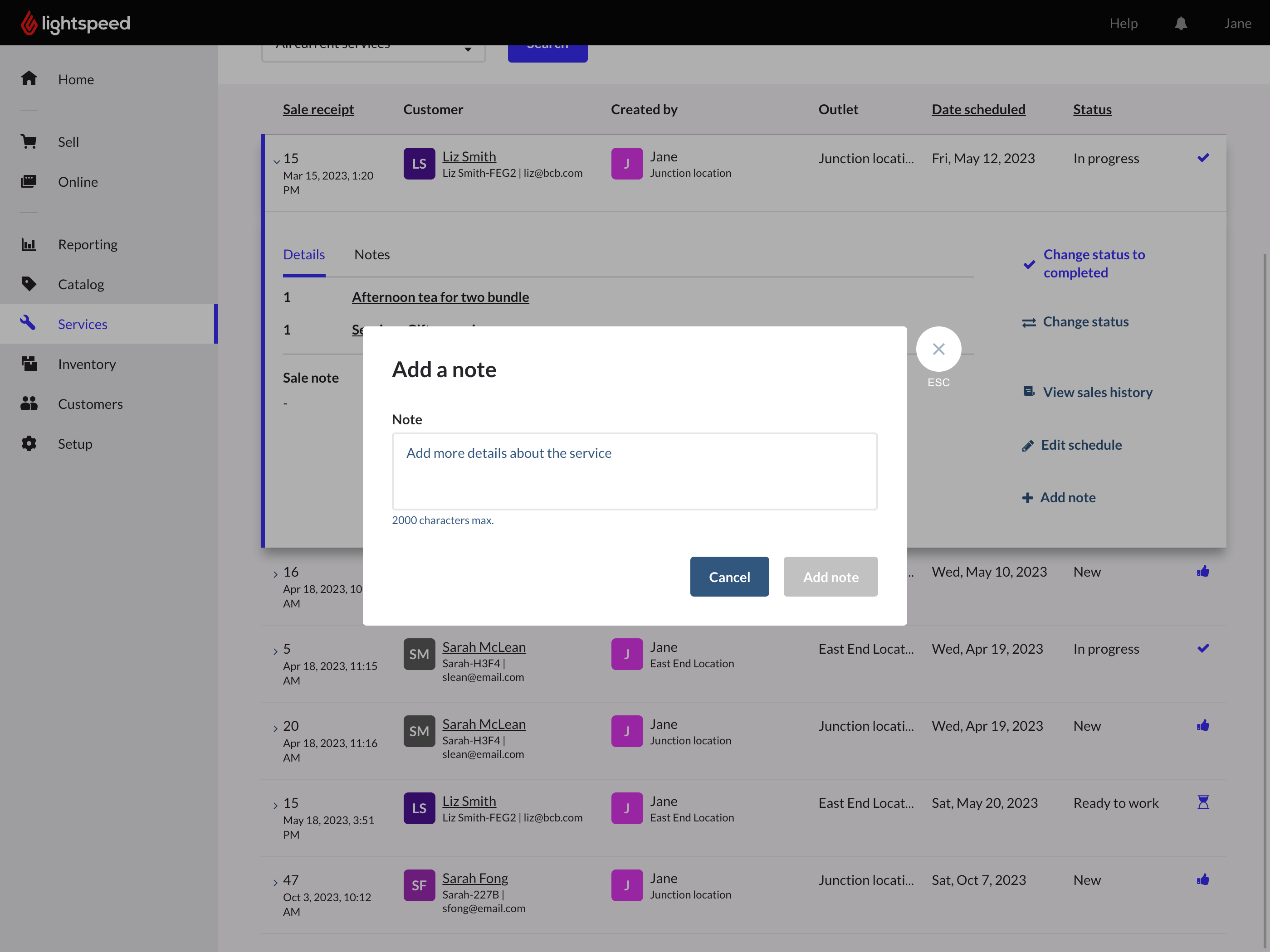Expand the receipt 20 row
This screenshot has width=1270, height=952.
point(276,728)
